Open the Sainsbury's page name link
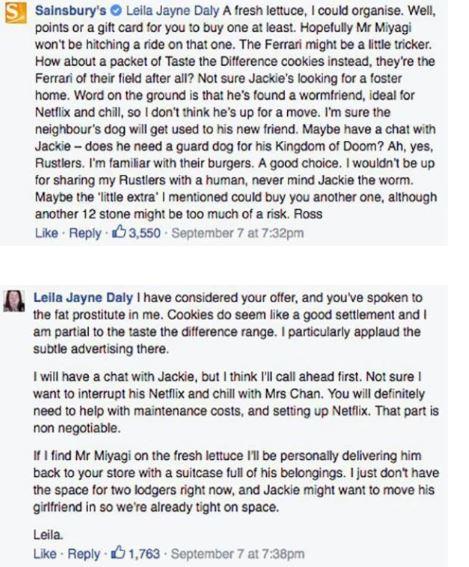The width and height of the screenshot is (469, 567). pyautogui.click(x=71, y=11)
